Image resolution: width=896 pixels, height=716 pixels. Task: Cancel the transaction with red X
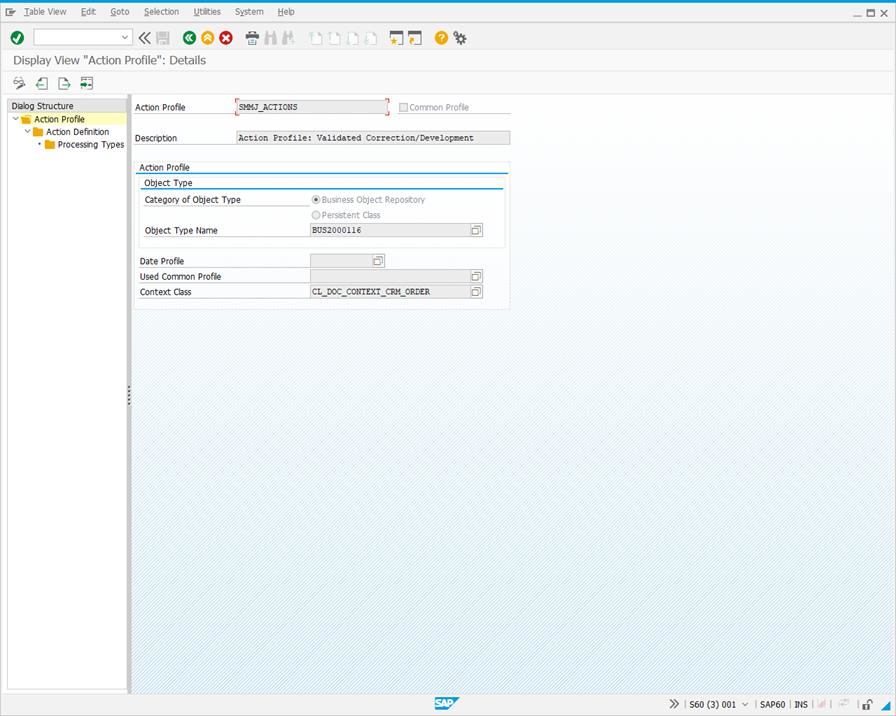[x=225, y=37]
